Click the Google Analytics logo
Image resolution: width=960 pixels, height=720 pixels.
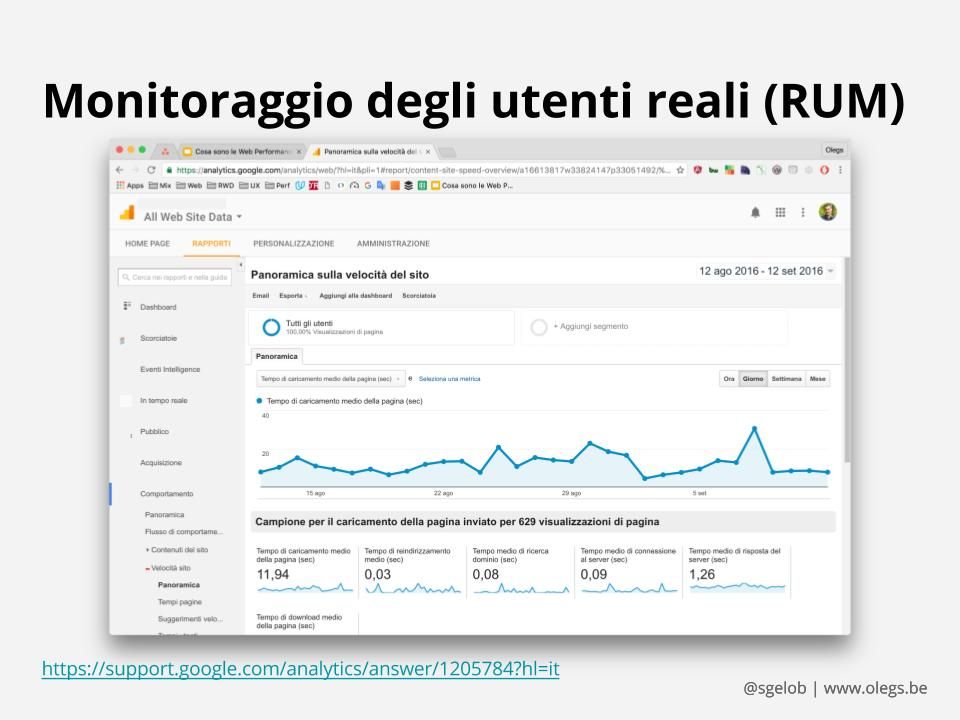click(x=127, y=212)
